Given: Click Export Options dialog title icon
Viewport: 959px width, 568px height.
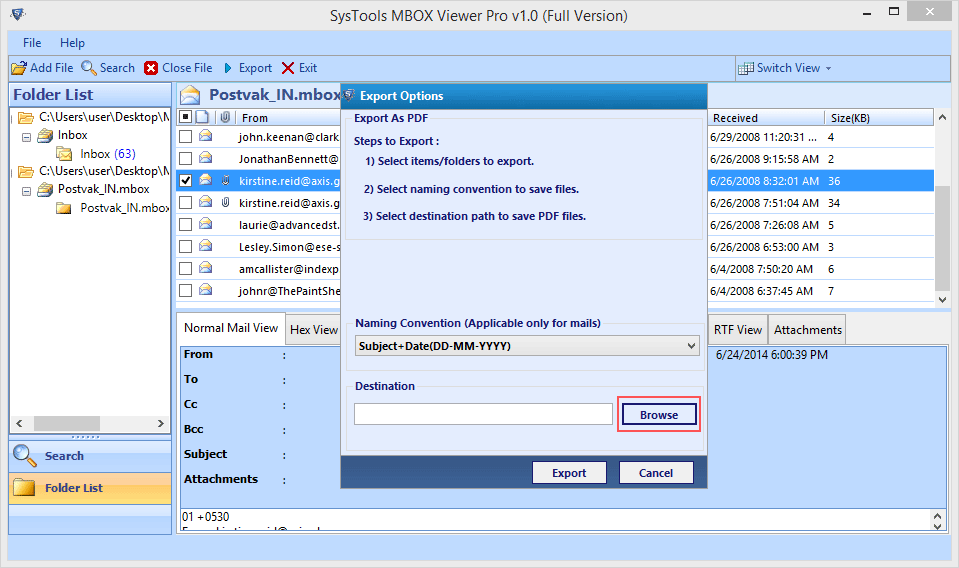Looking at the screenshot, I should (x=349, y=95).
